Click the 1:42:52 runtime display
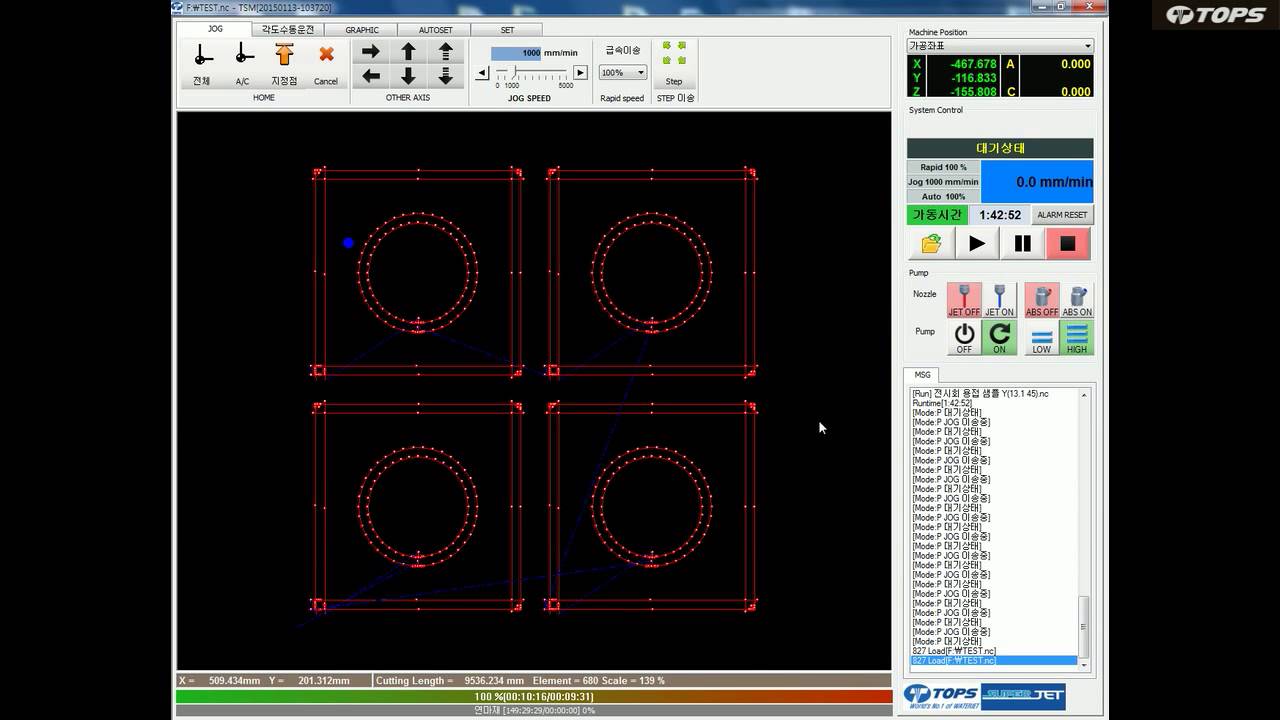 pyautogui.click(x=999, y=215)
